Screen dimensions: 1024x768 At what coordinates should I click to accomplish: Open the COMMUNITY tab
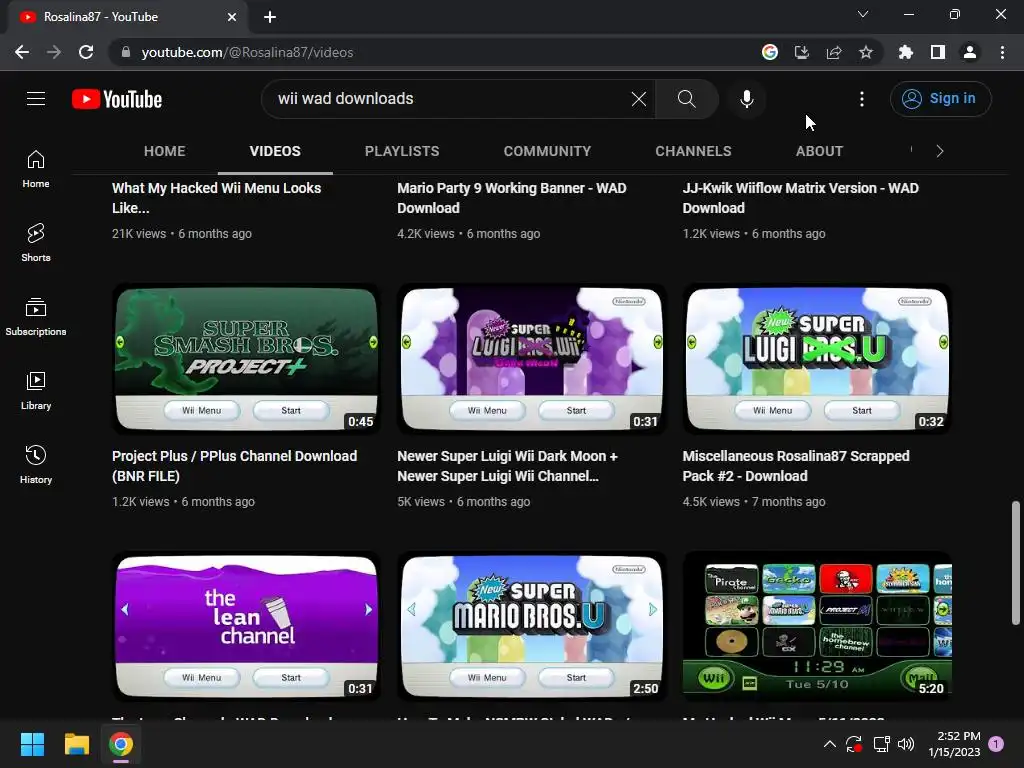(x=547, y=151)
